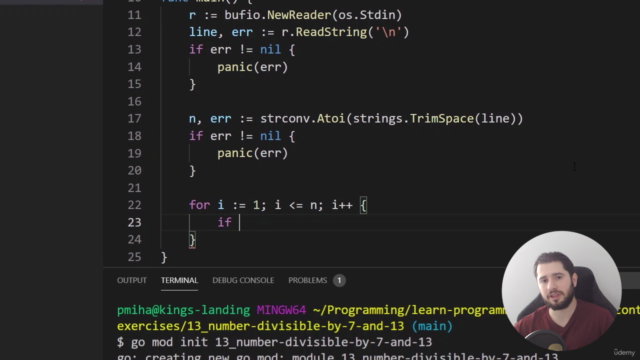Screen dimensions: 640x360
Task: Click the for keyword on line 22
Action: click(199, 205)
